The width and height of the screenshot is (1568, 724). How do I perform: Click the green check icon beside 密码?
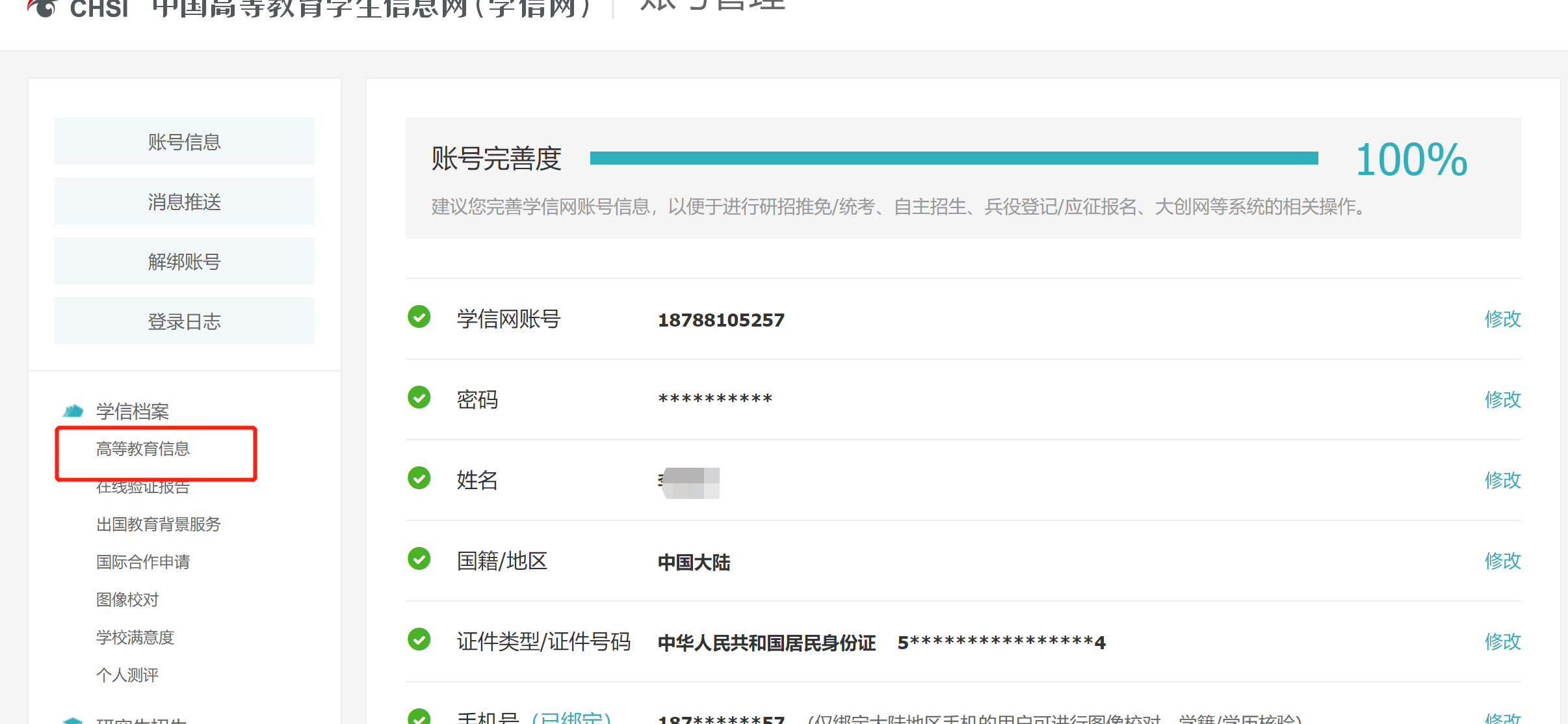click(419, 397)
